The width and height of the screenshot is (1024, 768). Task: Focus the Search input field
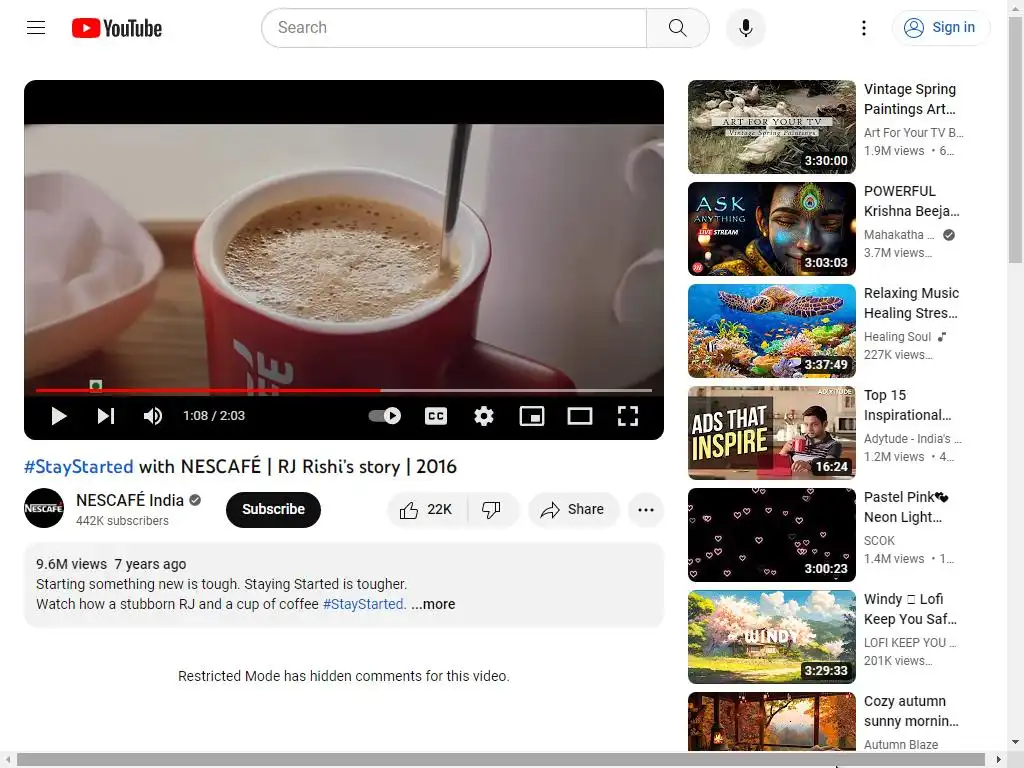click(455, 27)
